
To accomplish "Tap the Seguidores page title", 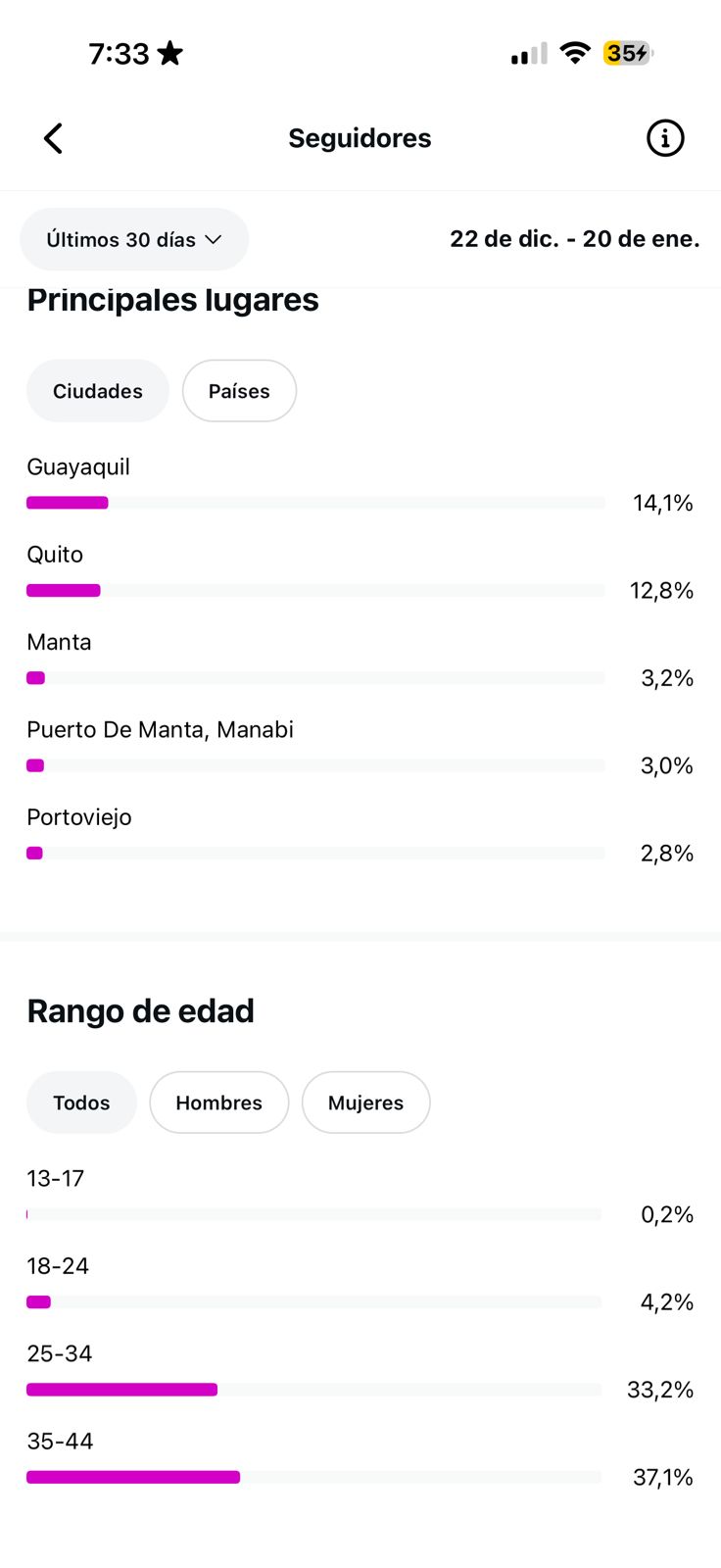I will pos(360,138).
